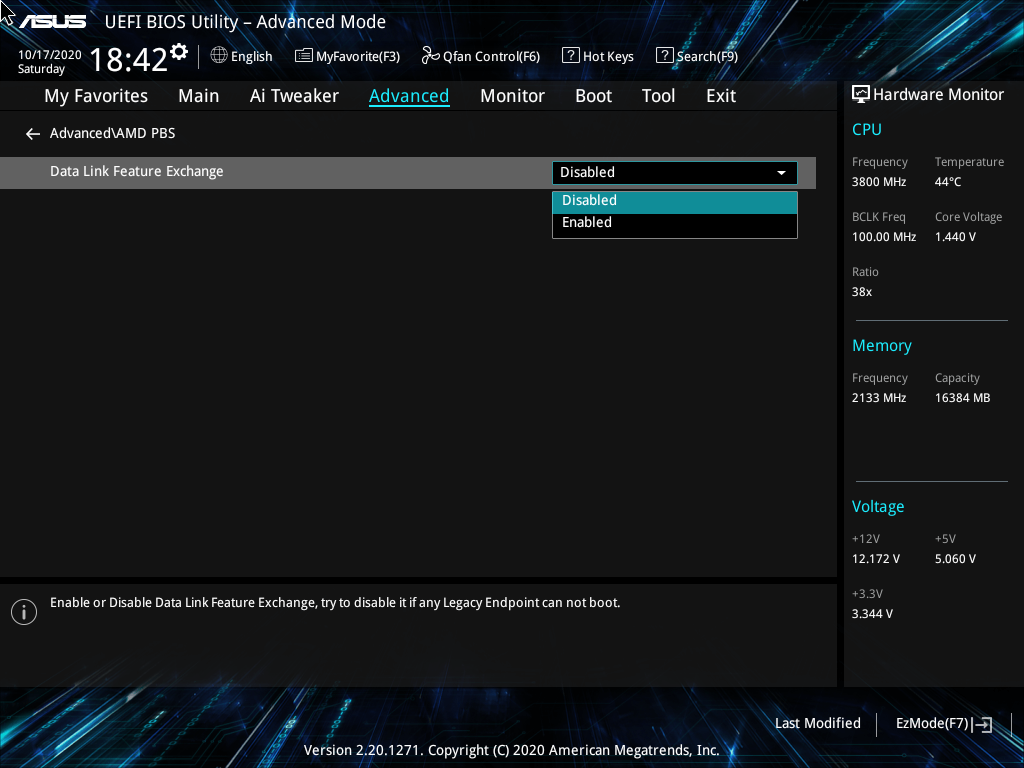
Task: Click the settings gear beside the clock
Action: coord(179,52)
